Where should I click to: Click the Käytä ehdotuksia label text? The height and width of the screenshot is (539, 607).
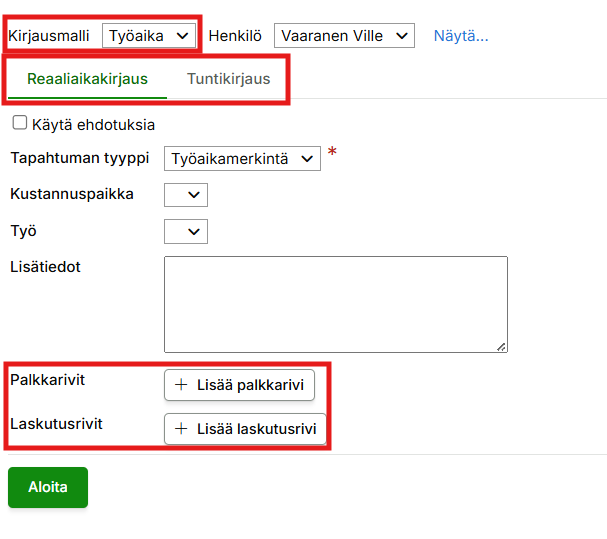pos(93,125)
